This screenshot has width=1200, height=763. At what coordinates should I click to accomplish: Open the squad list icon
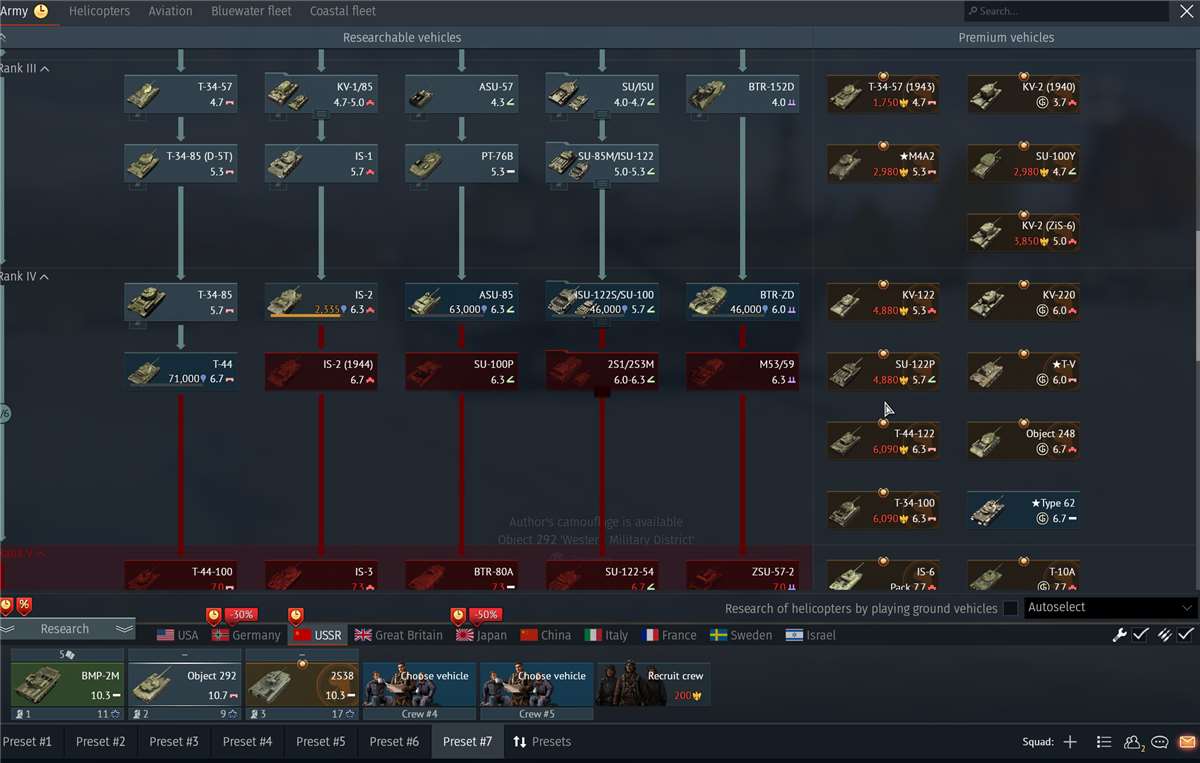[1104, 742]
